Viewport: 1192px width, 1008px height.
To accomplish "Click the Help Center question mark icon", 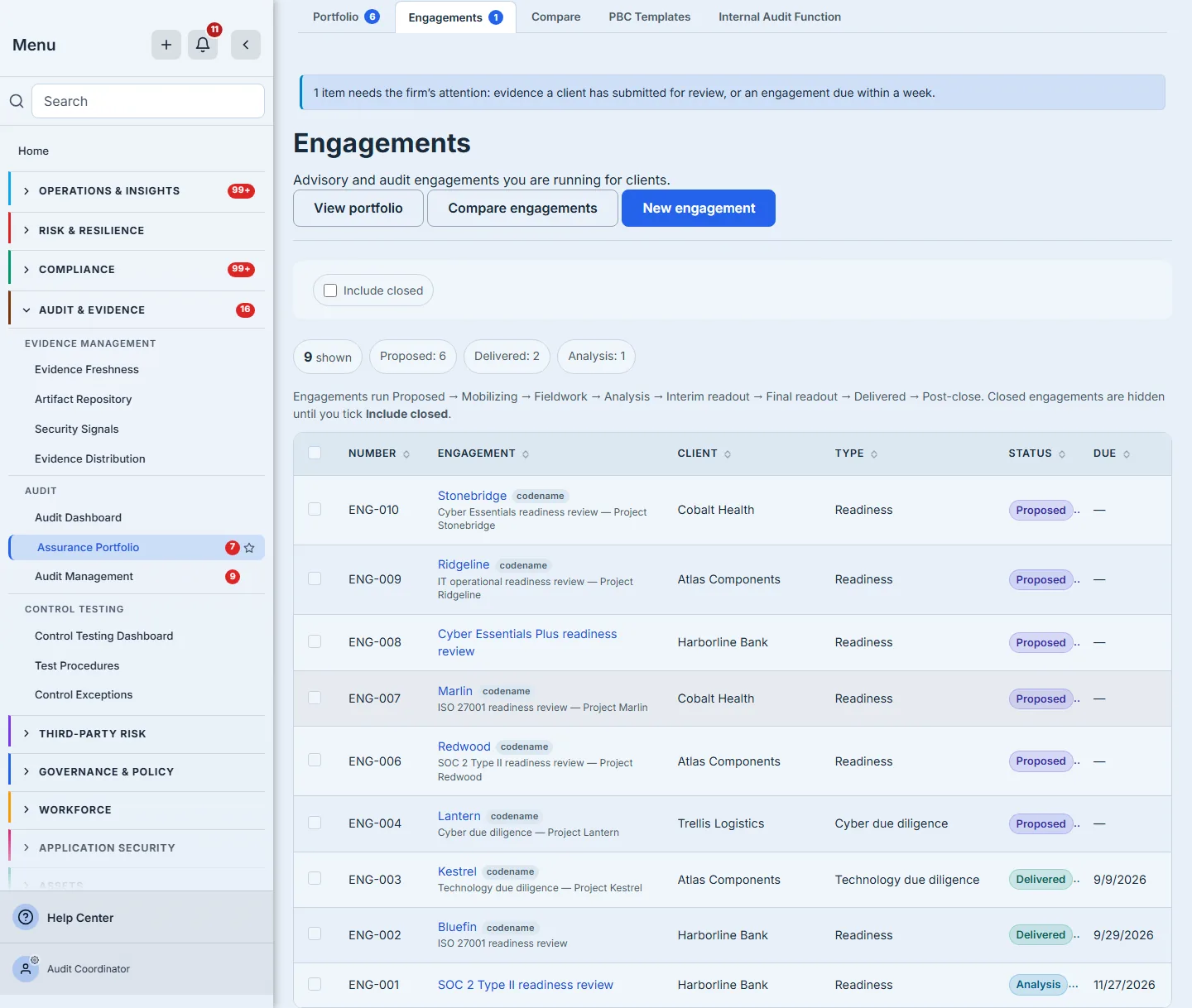I will pyautogui.click(x=26, y=917).
